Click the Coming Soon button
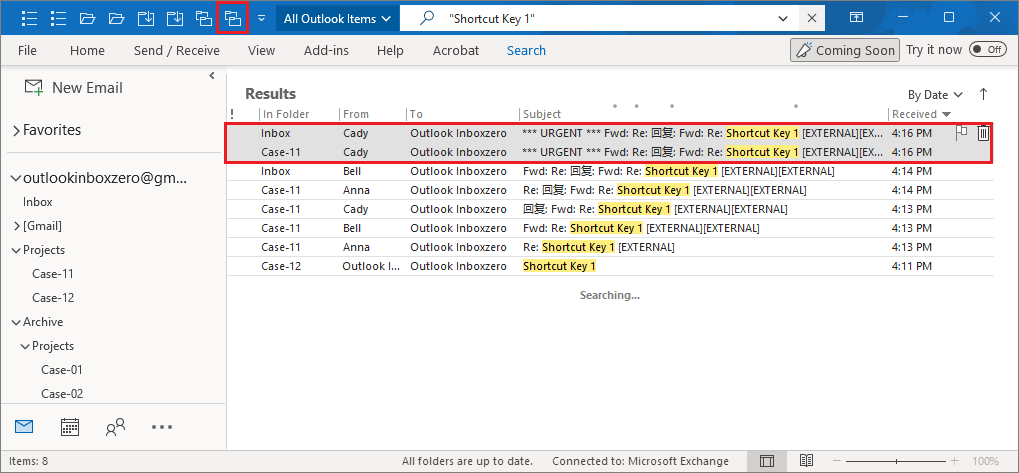Screen dimensions: 1019x473 [843, 50]
